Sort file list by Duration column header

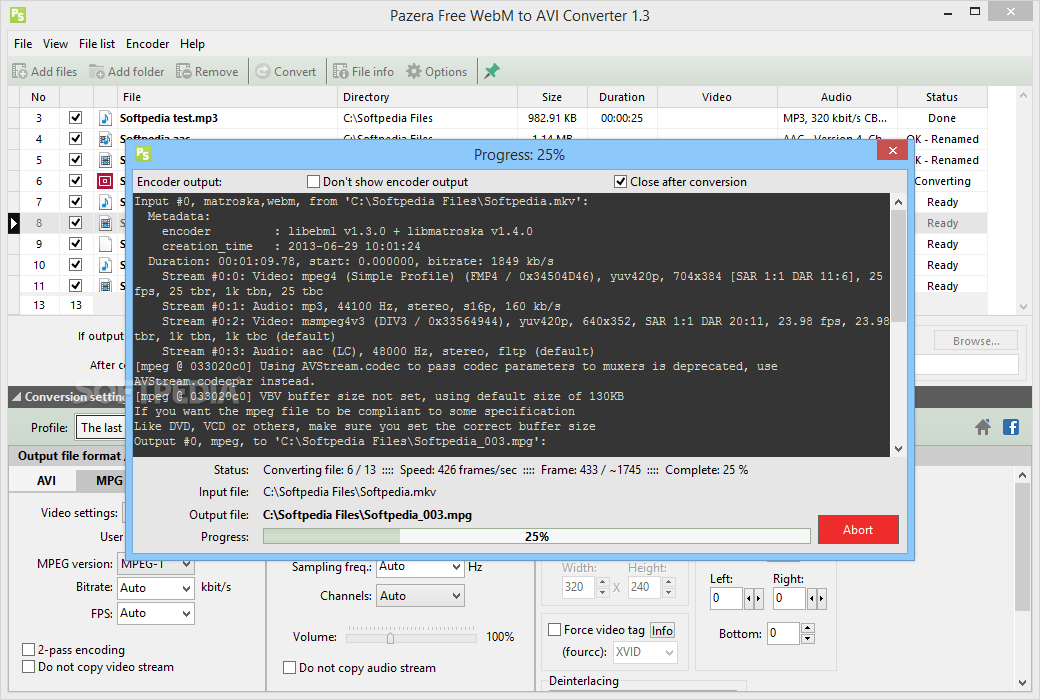point(621,97)
